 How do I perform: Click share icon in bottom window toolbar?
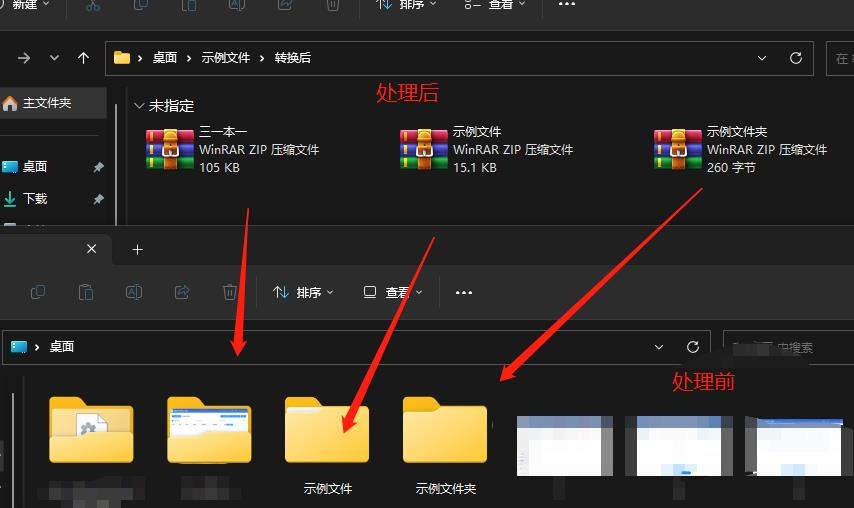182,292
